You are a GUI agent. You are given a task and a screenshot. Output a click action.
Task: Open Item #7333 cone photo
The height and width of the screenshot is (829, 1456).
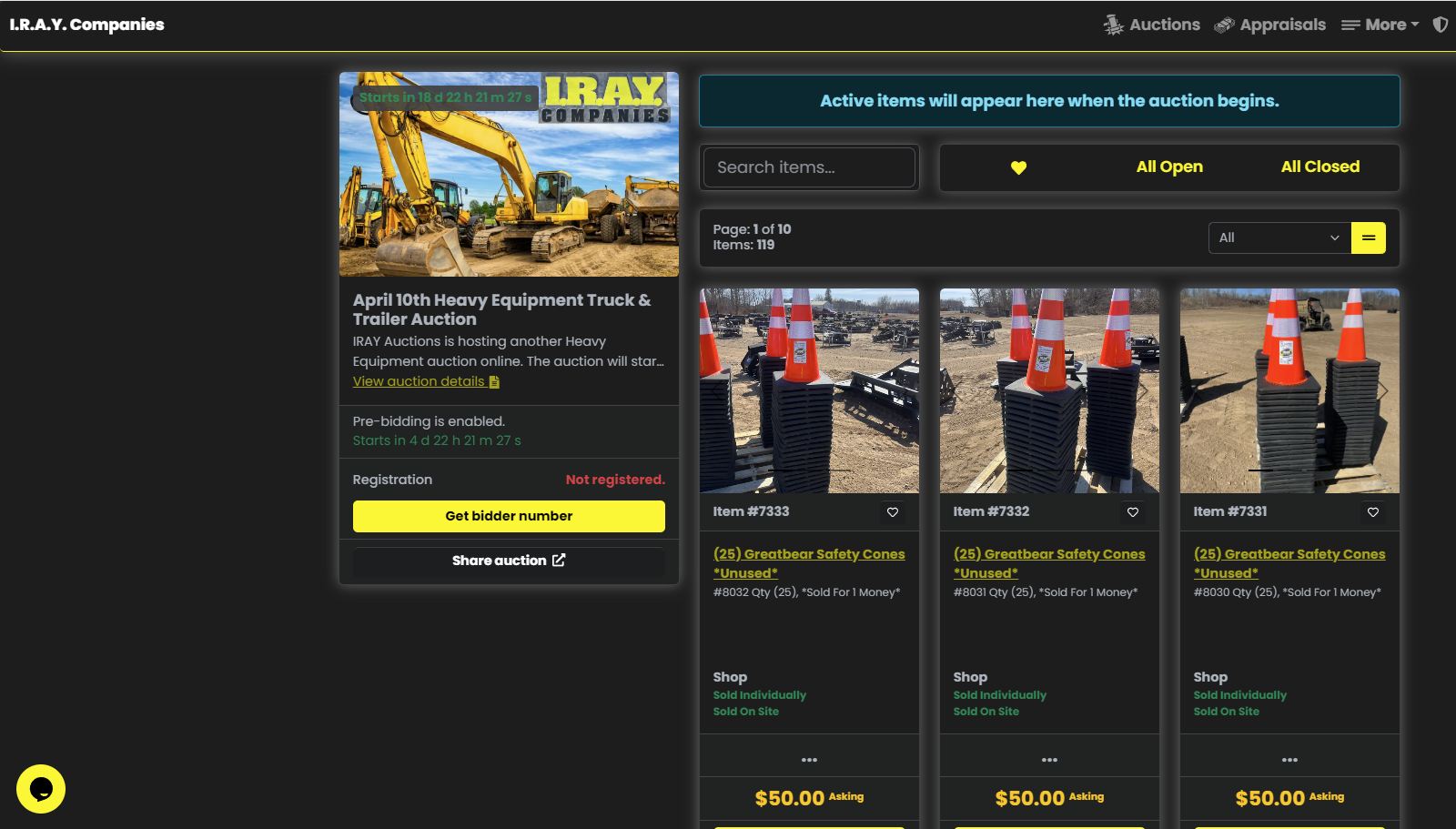809,391
